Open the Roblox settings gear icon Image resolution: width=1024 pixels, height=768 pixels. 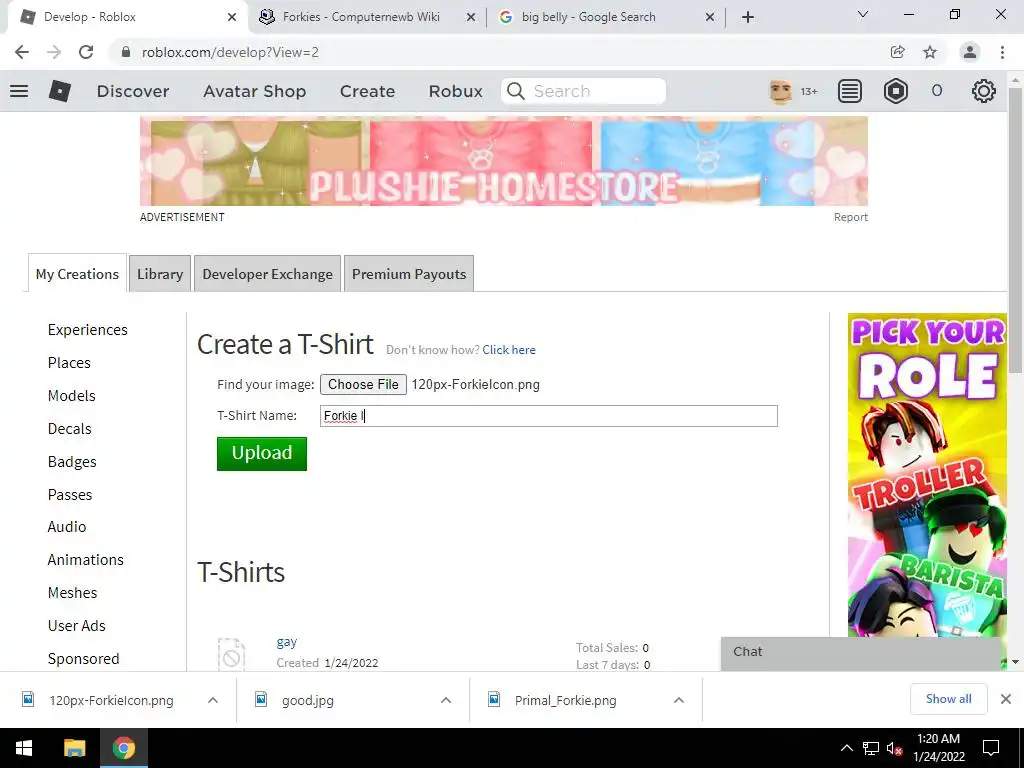click(984, 91)
